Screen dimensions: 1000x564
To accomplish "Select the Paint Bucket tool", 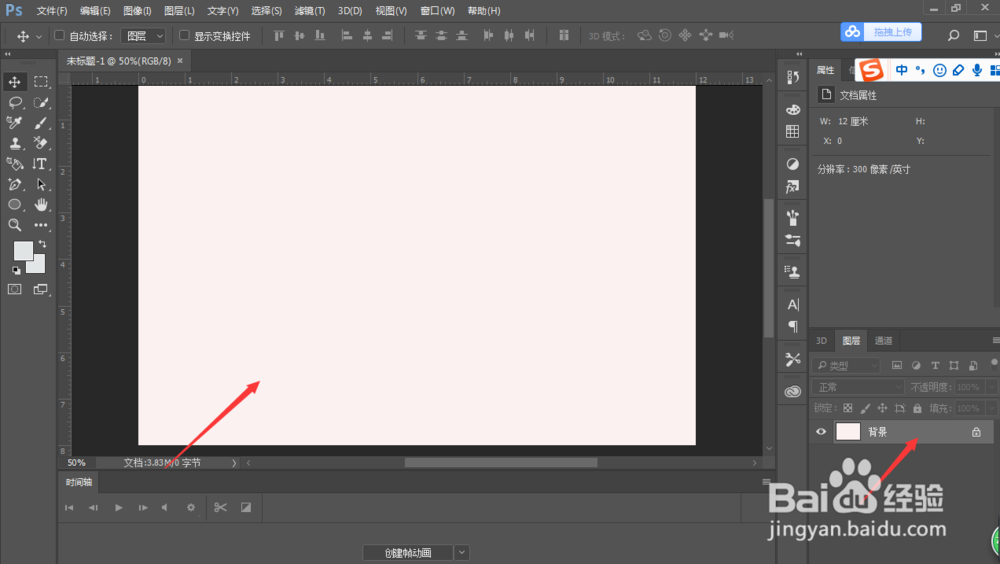I will coord(15,164).
